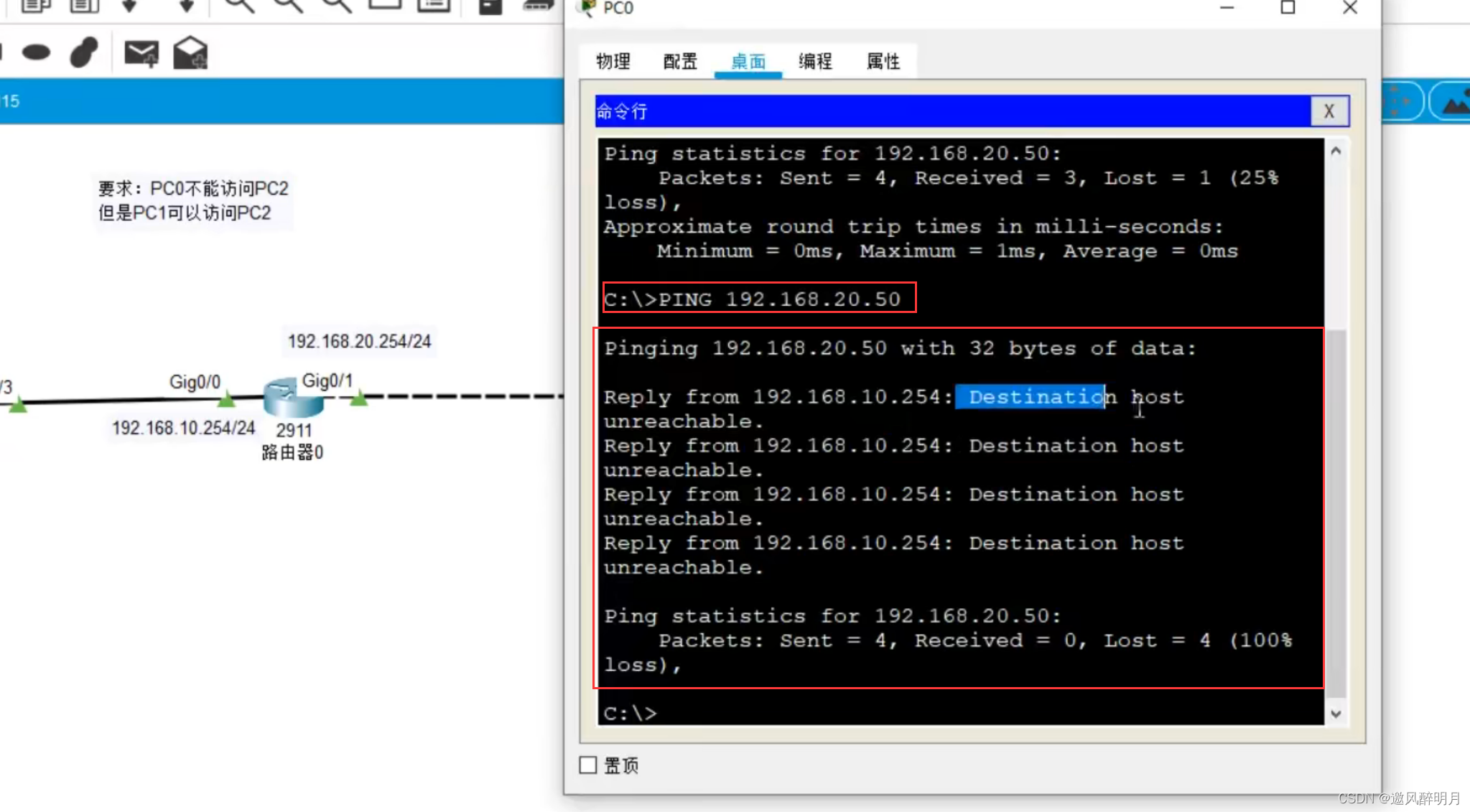Screen dimensions: 1470x812
Task: Add a complex PDU with open envelope icon
Action: pos(190,52)
